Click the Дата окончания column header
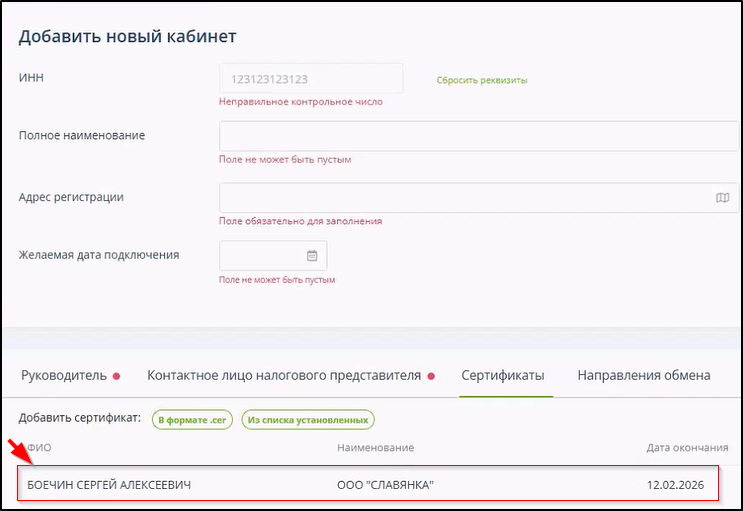743x511 pixels. pyautogui.click(x=687, y=447)
